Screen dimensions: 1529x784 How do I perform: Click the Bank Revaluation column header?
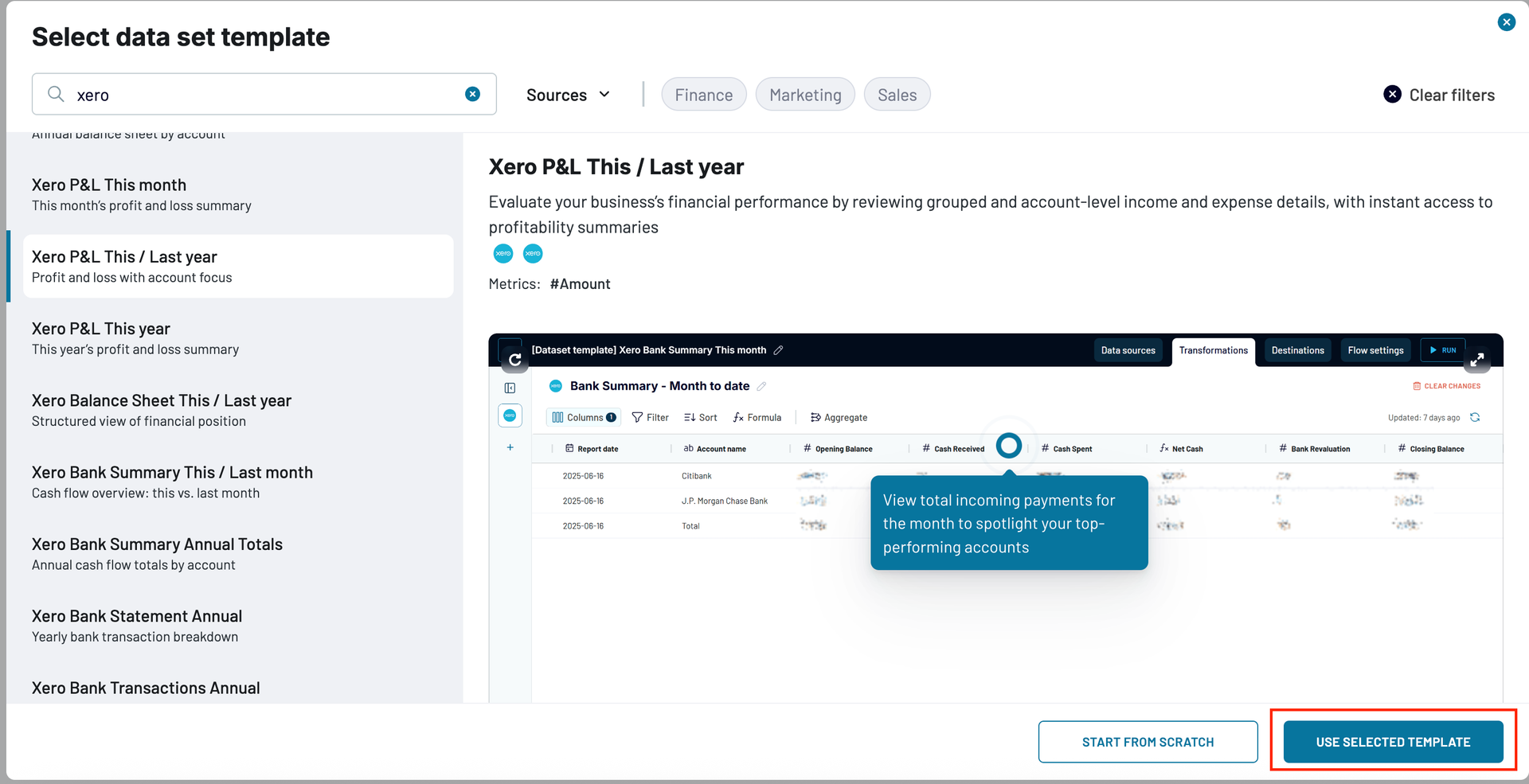(x=1314, y=449)
